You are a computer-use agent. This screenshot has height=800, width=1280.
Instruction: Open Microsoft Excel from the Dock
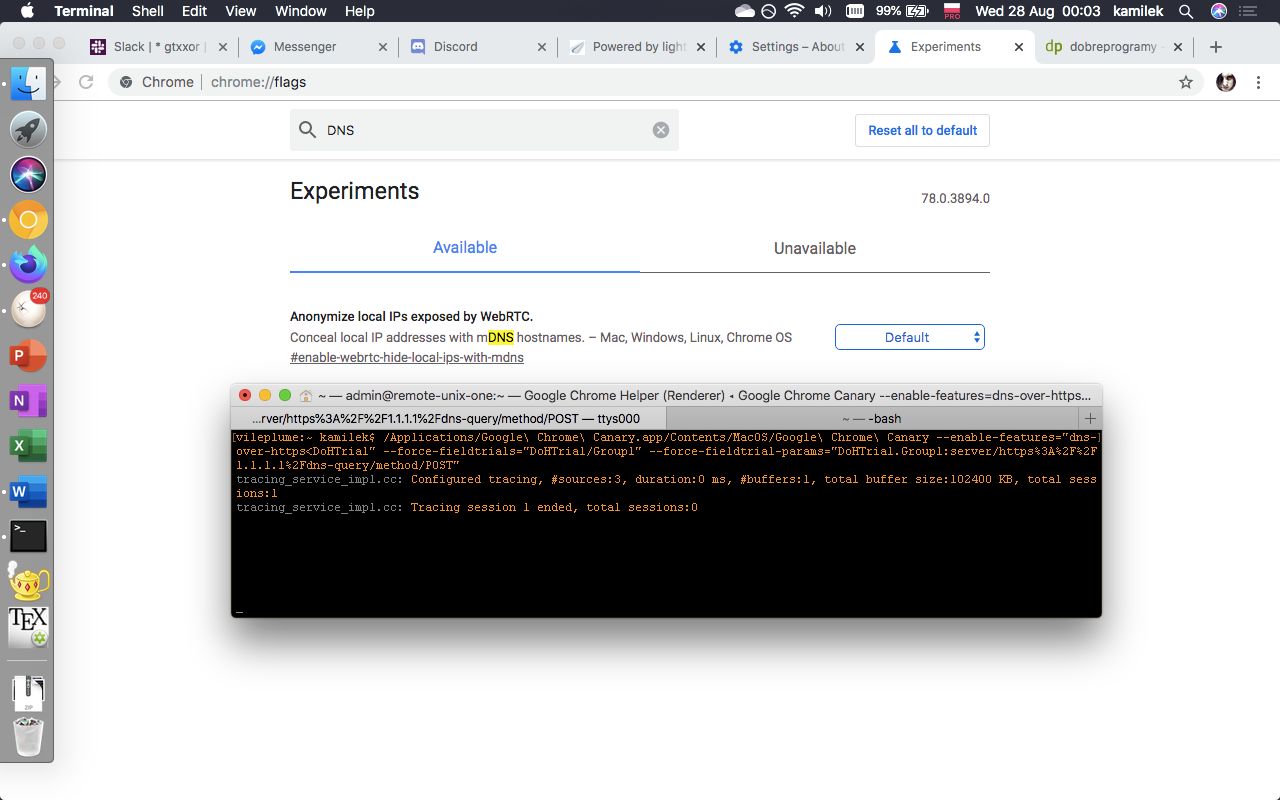tap(27, 444)
